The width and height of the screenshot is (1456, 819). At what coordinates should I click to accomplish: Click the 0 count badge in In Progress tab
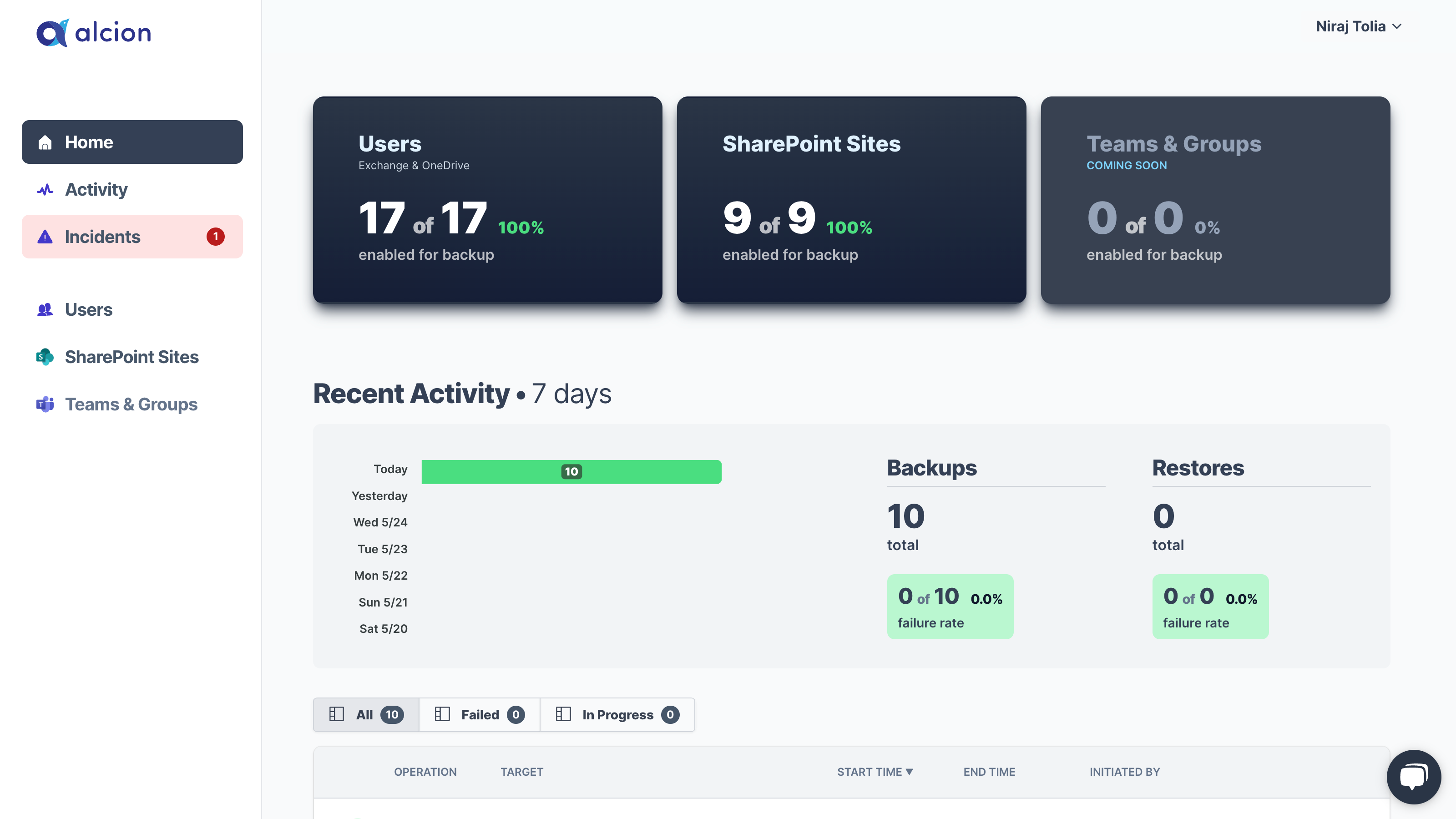click(670, 714)
